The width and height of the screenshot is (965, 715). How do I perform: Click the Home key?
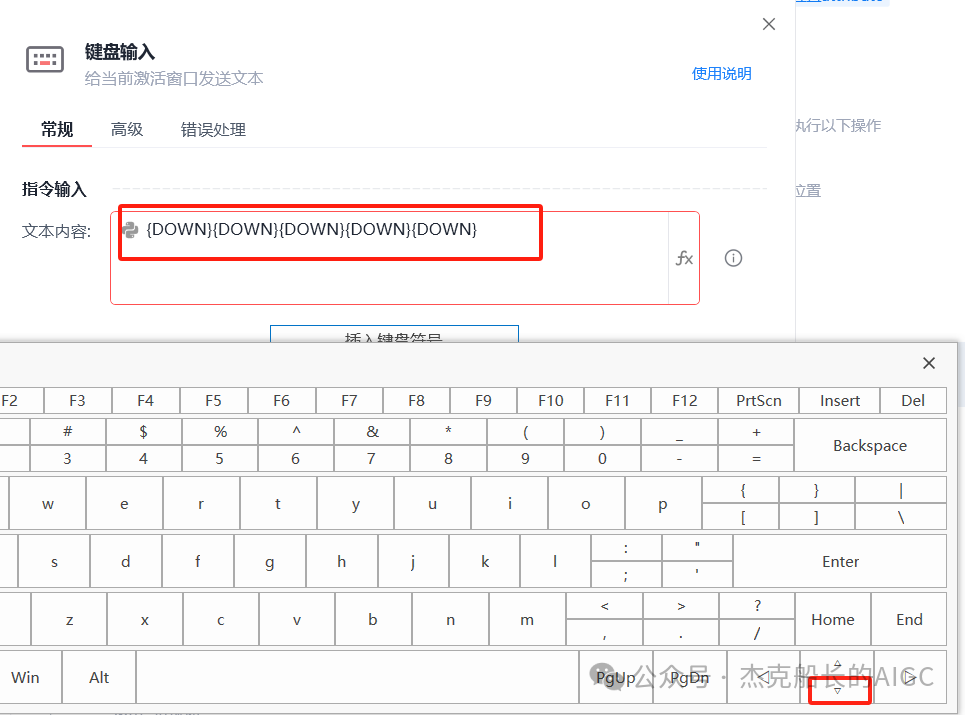click(x=833, y=619)
